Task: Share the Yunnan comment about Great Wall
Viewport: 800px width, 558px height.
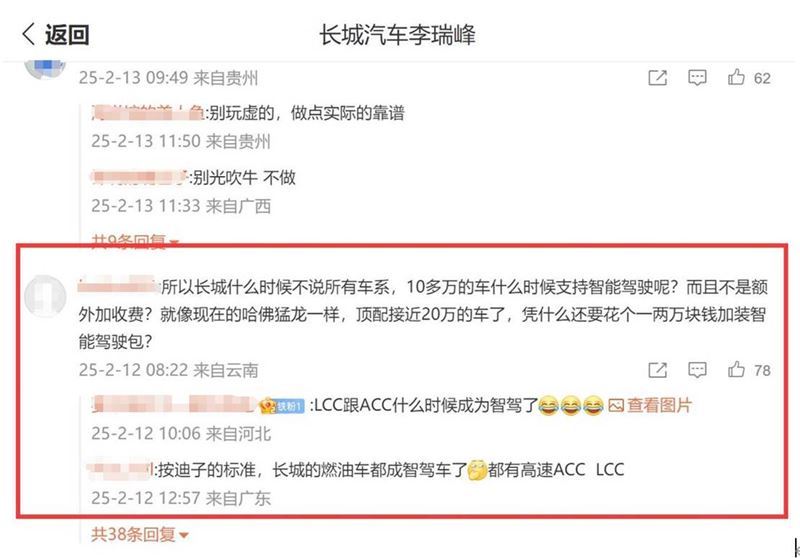Action: tap(657, 370)
